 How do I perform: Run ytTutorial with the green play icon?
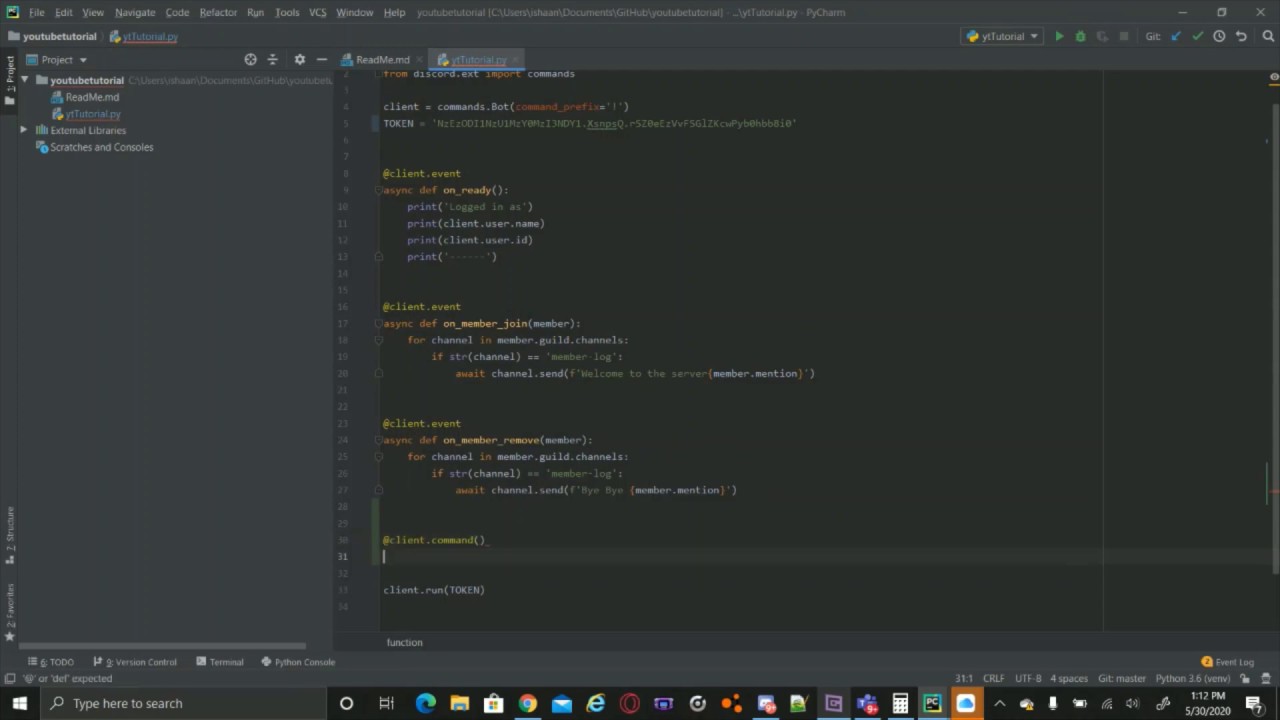click(1059, 36)
